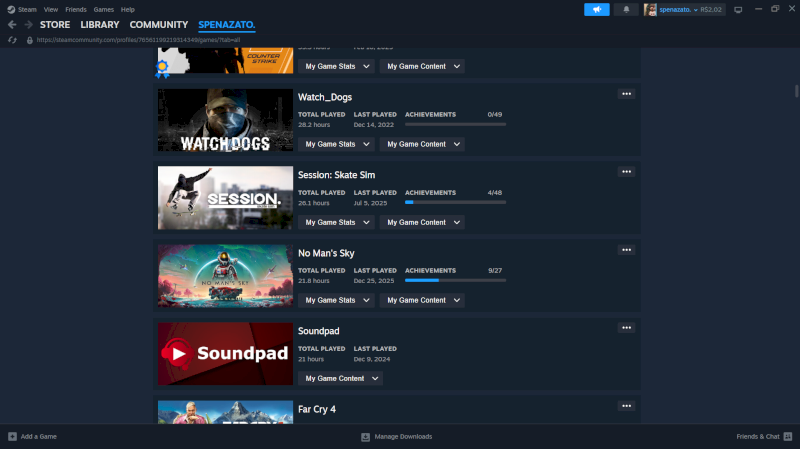The width and height of the screenshot is (800, 449).
Task: Expand the Soundpad My Game Content dropdown
Action: click(x=340, y=379)
